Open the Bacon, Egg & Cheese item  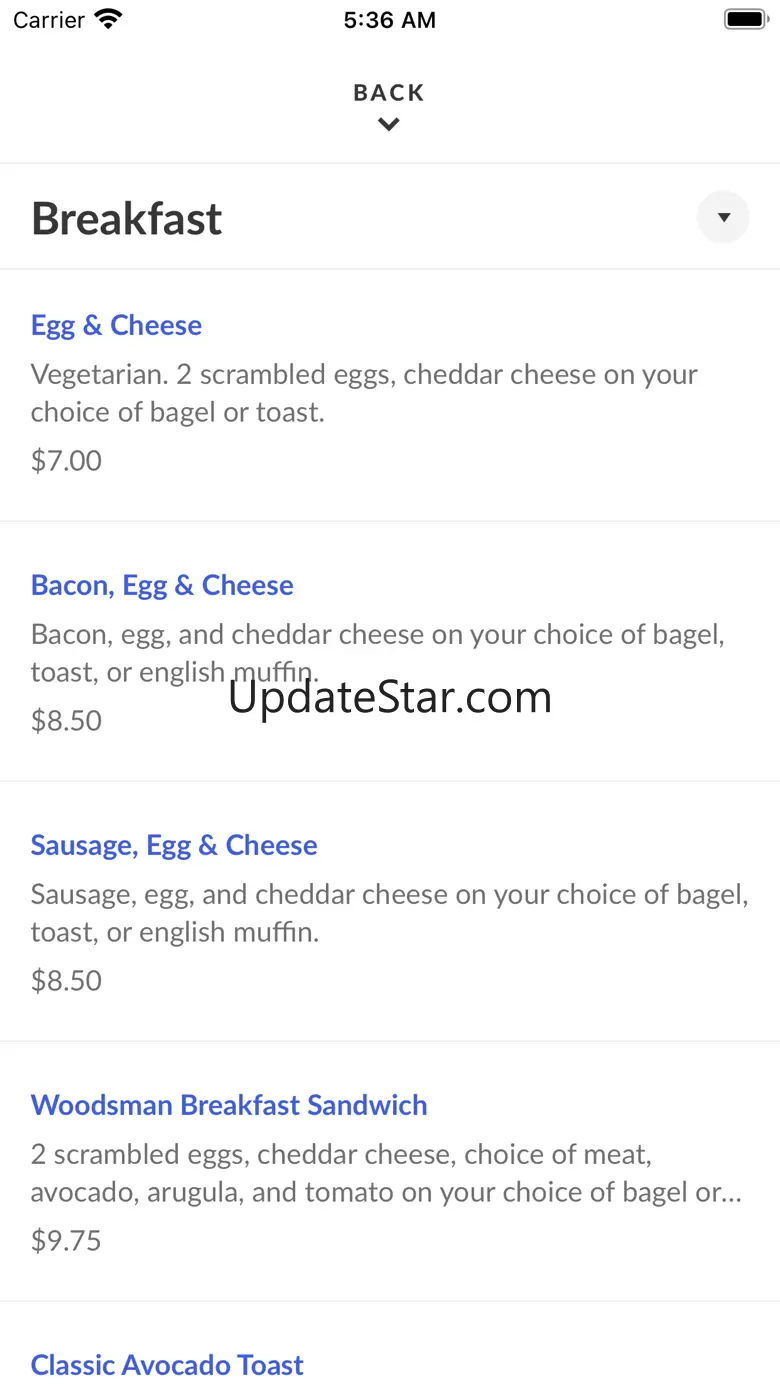tap(162, 585)
